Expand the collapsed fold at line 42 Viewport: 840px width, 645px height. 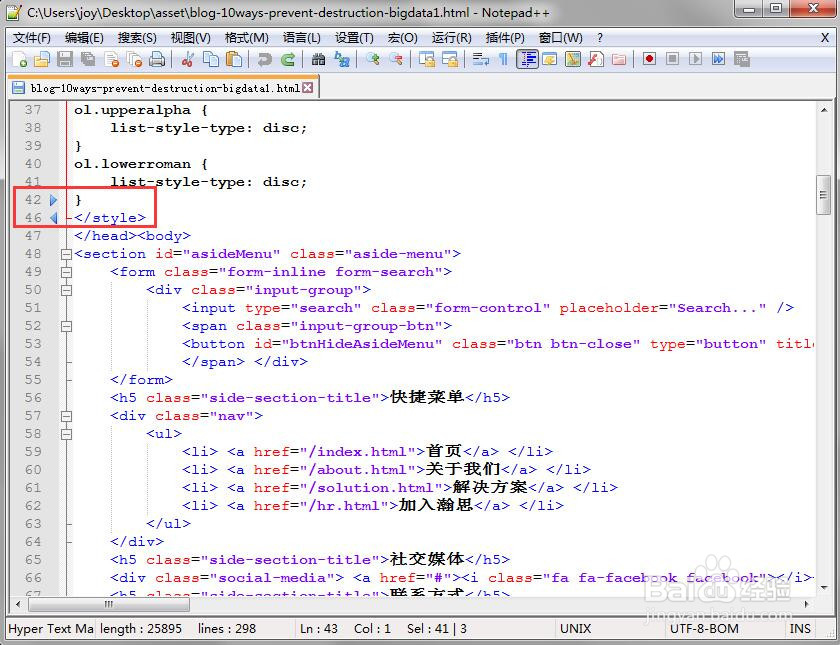[53, 199]
